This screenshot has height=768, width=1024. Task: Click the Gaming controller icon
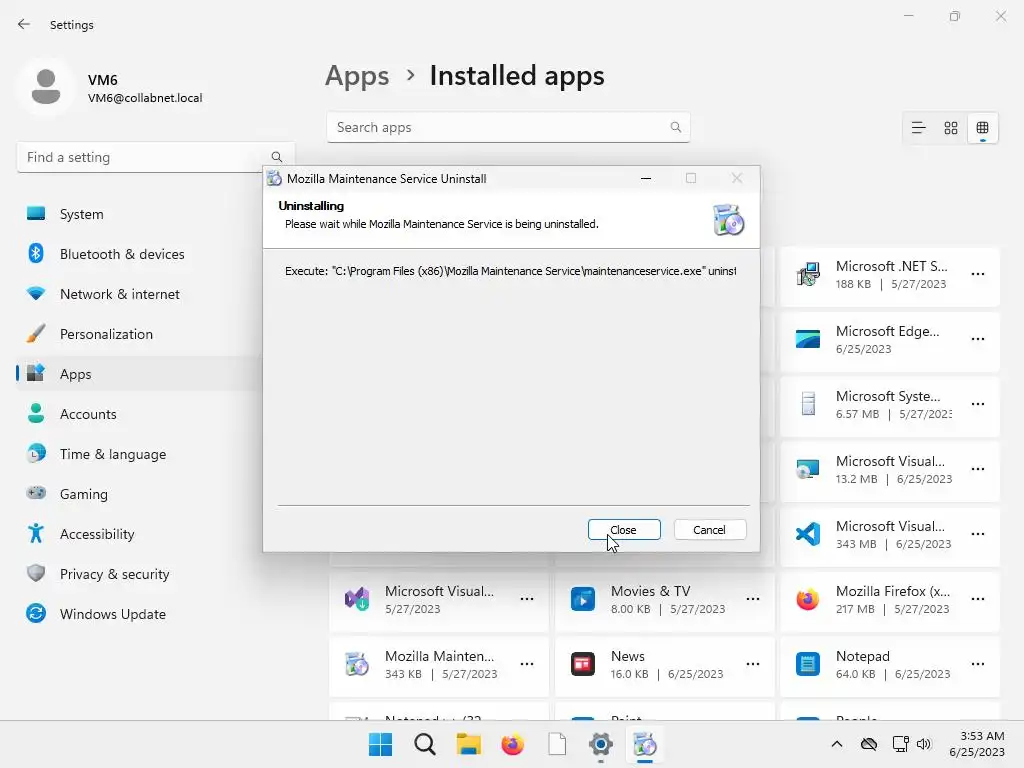(36, 492)
